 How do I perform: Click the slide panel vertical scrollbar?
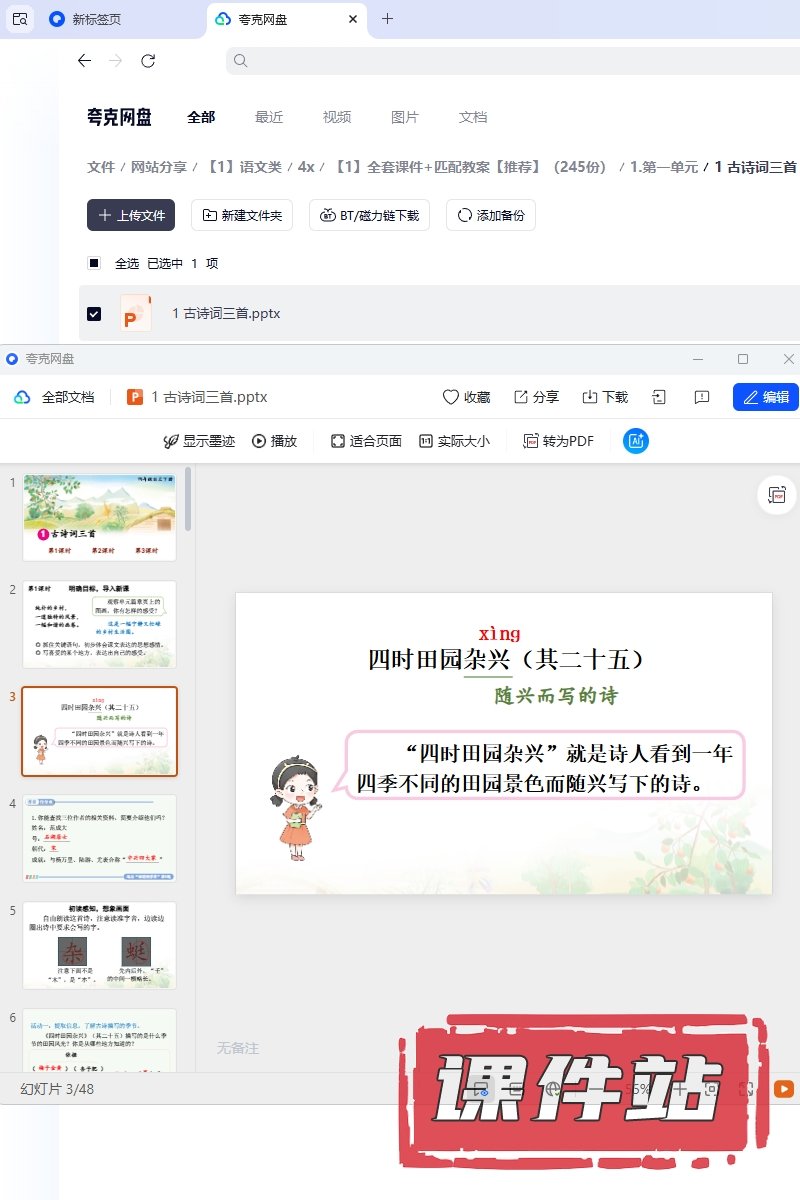pyautogui.click(x=188, y=500)
